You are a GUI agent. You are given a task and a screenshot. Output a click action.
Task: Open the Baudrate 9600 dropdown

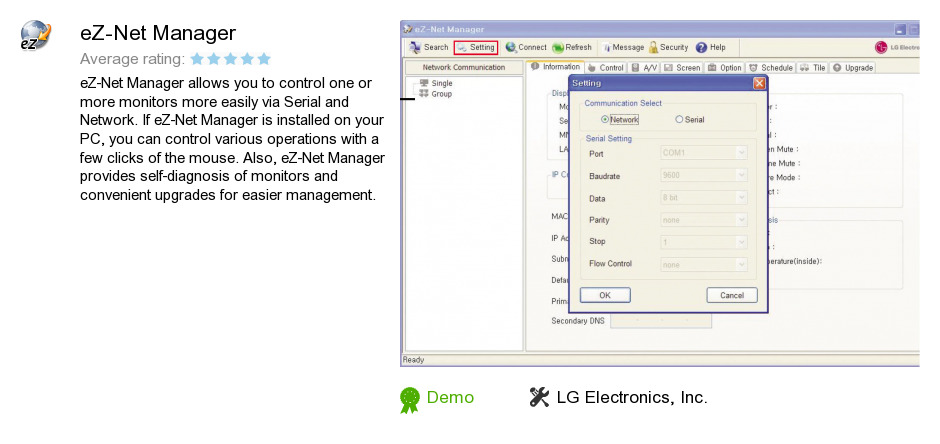pos(704,176)
